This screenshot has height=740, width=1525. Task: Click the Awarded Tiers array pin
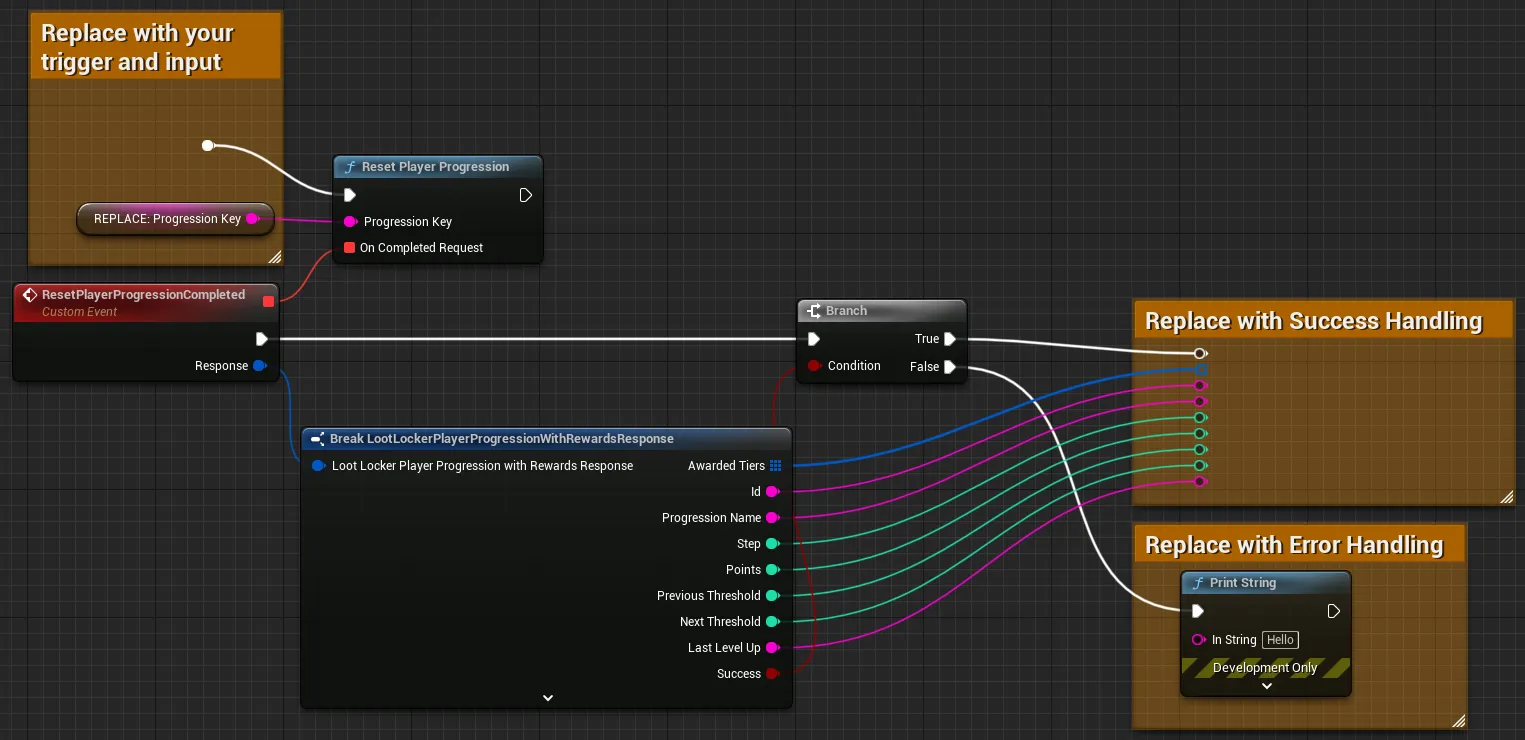pos(776,466)
